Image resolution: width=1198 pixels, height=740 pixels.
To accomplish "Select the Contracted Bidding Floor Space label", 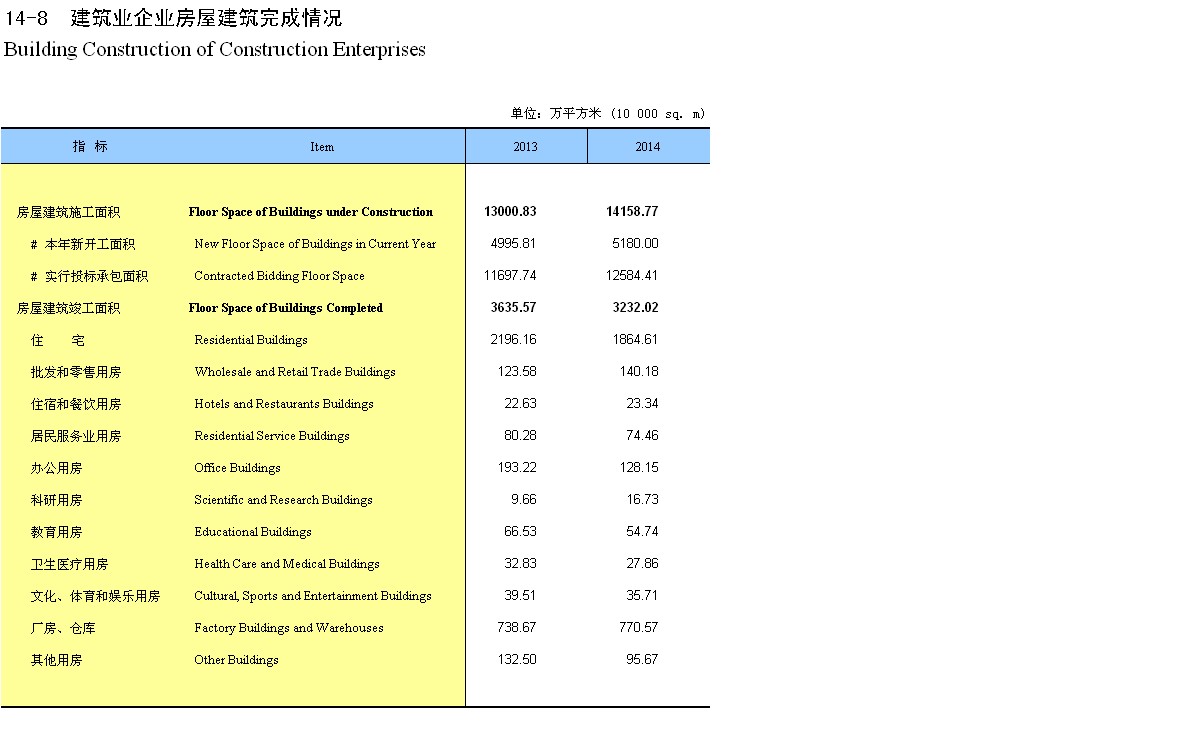I will point(279,276).
